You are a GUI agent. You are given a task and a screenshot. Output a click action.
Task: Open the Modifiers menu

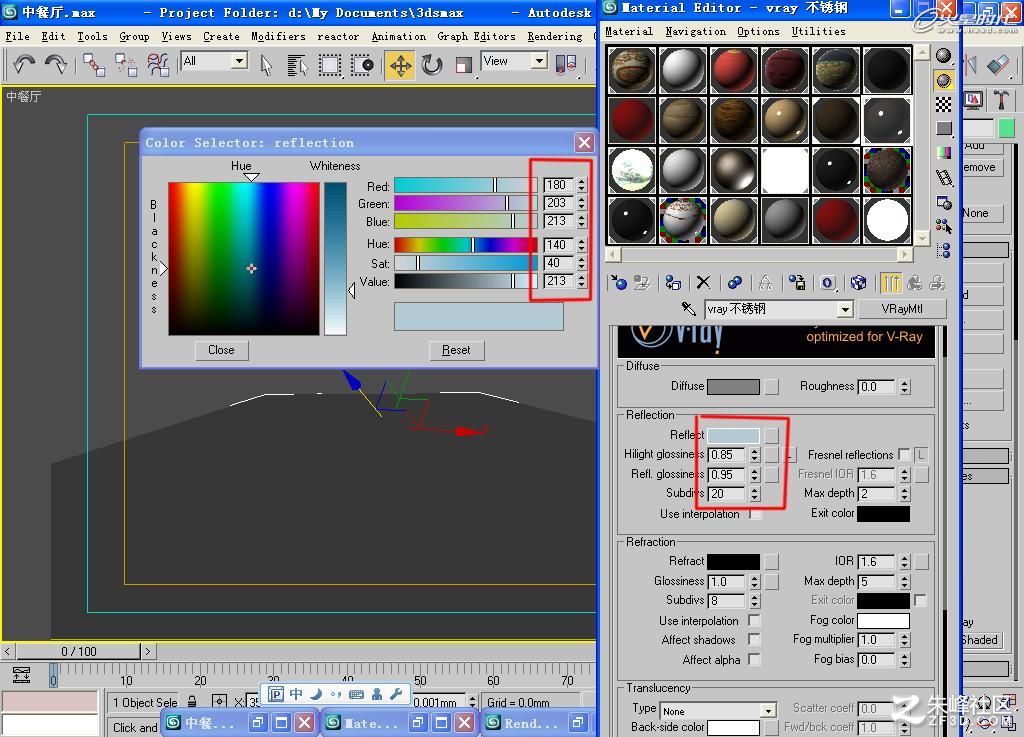pos(278,37)
